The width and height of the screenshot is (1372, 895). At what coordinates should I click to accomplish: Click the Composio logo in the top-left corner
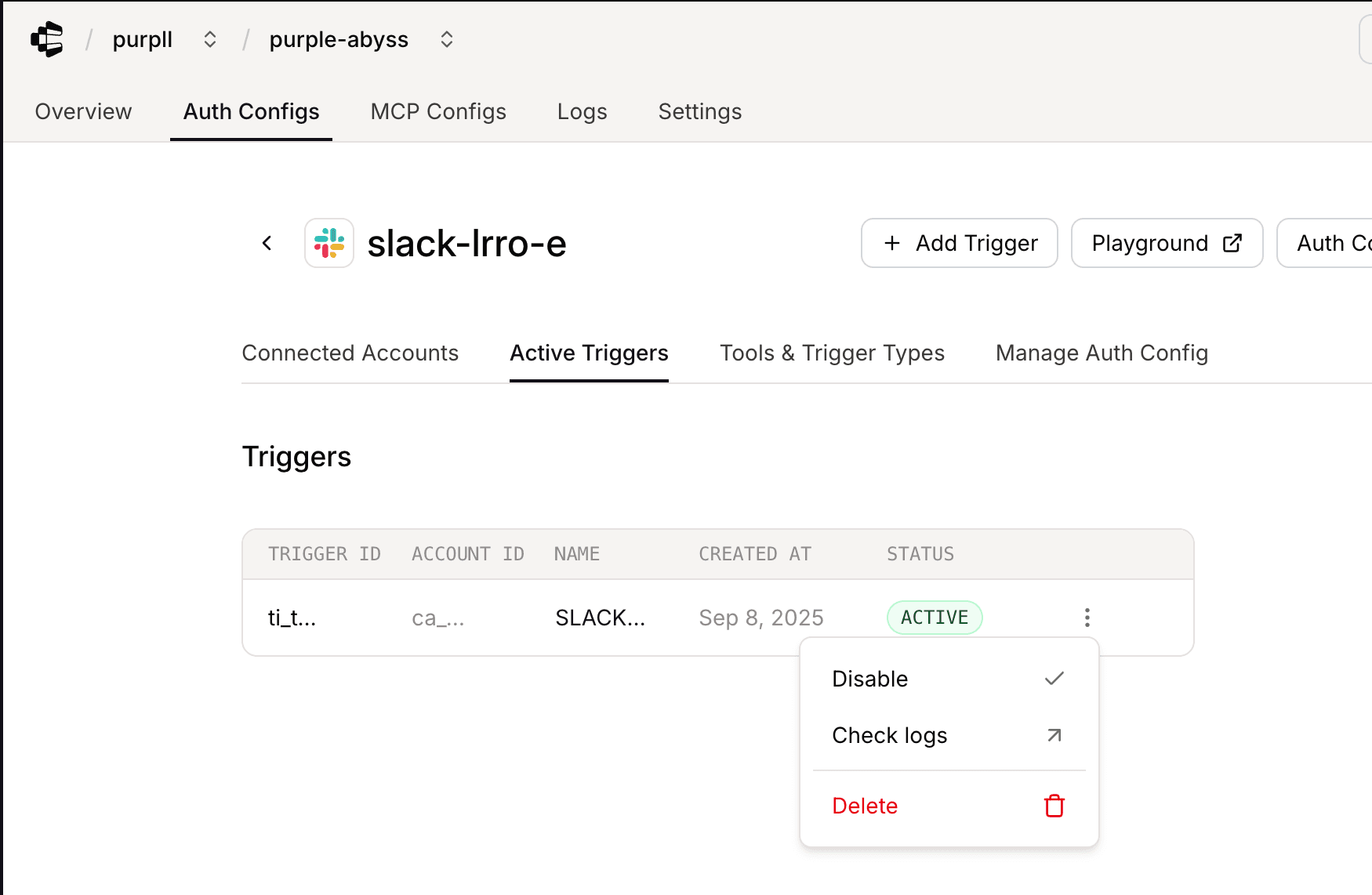46,38
